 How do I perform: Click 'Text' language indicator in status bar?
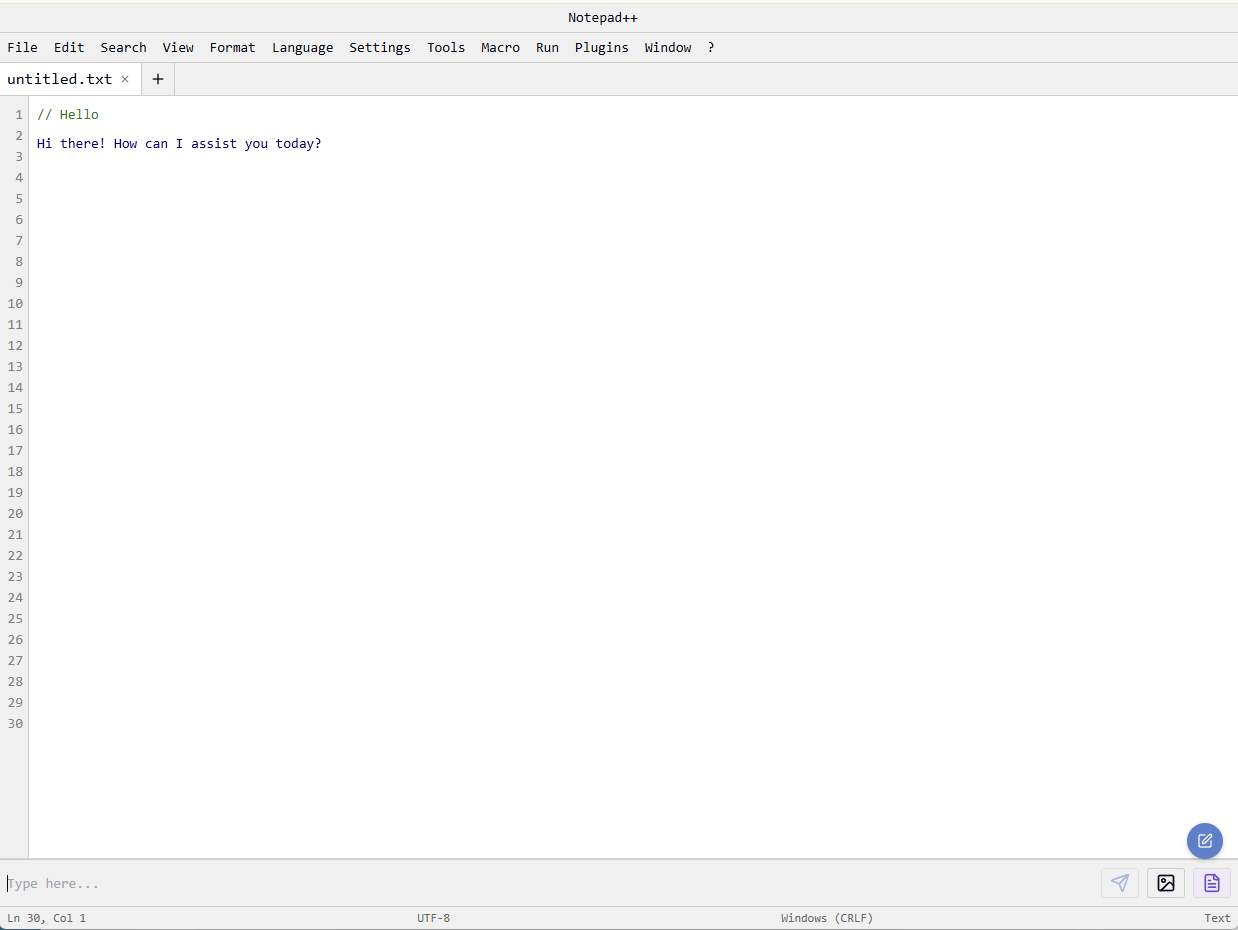click(x=1217, y=918)
